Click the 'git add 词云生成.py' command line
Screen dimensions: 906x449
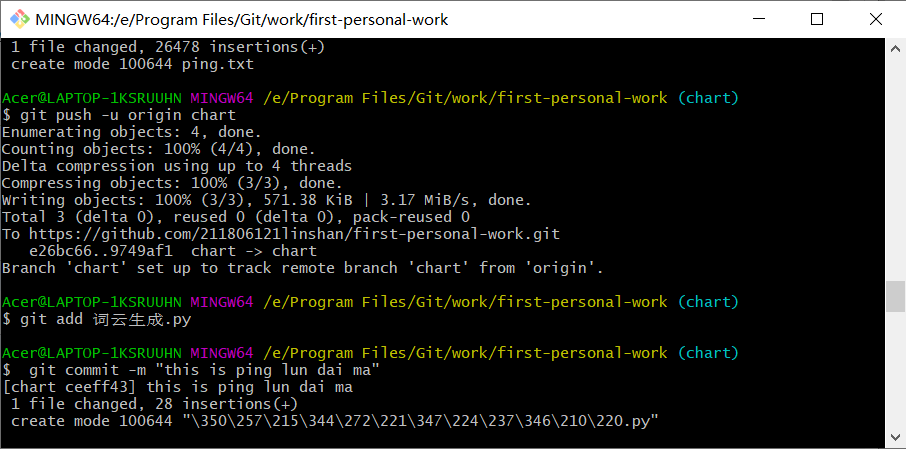coord(105,319)
